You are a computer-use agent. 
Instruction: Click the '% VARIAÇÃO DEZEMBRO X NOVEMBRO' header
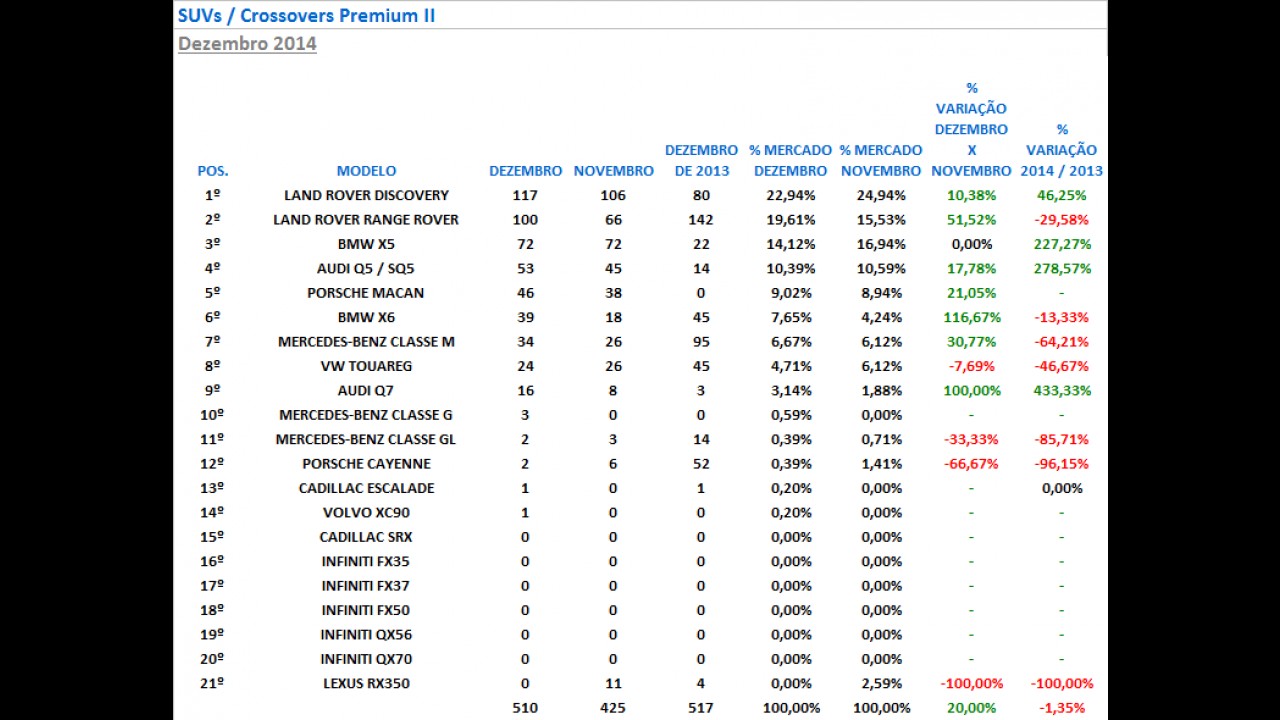[971, 129]
